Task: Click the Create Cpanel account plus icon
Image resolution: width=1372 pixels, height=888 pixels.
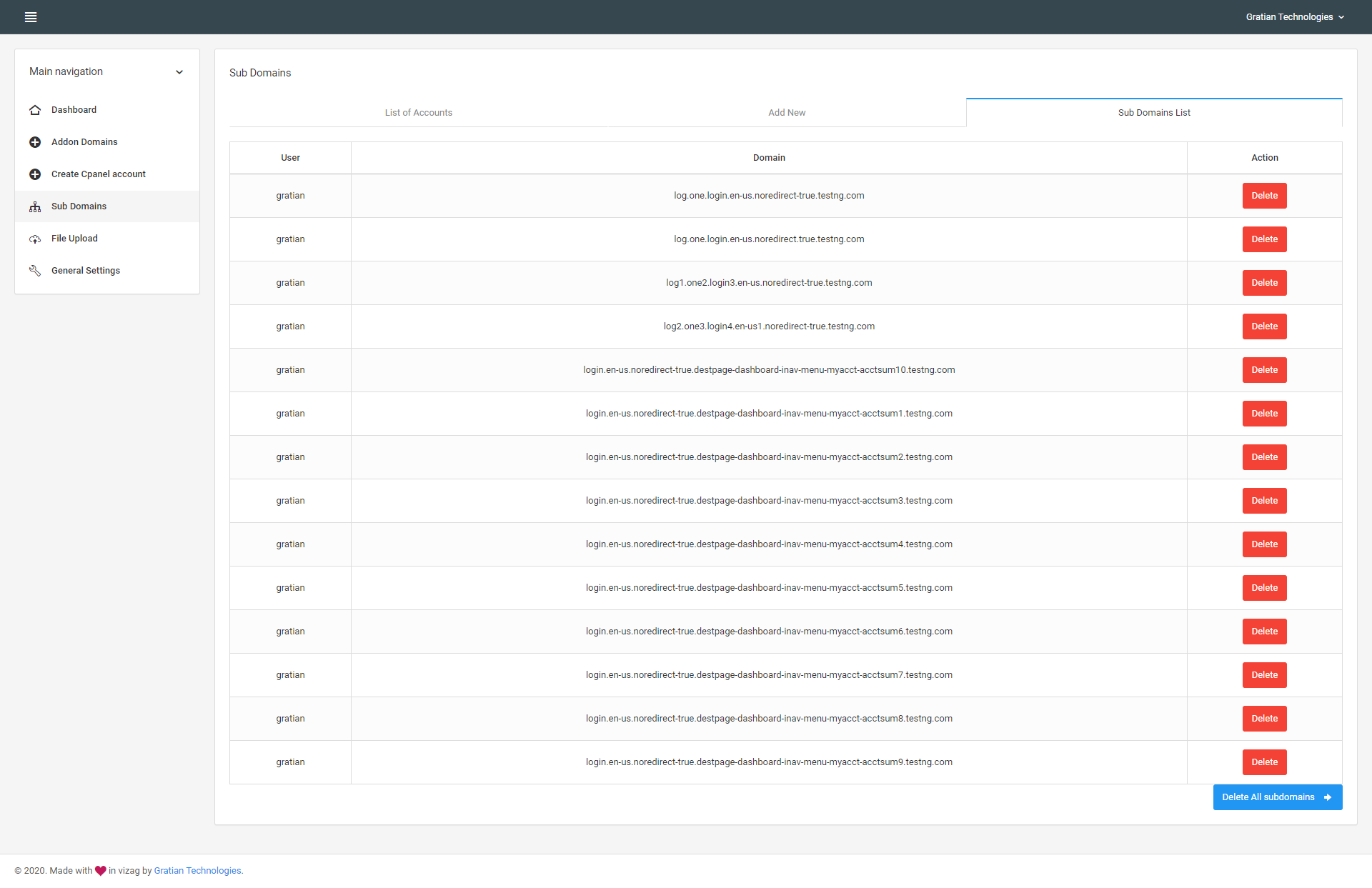Action: coord(35,174)
